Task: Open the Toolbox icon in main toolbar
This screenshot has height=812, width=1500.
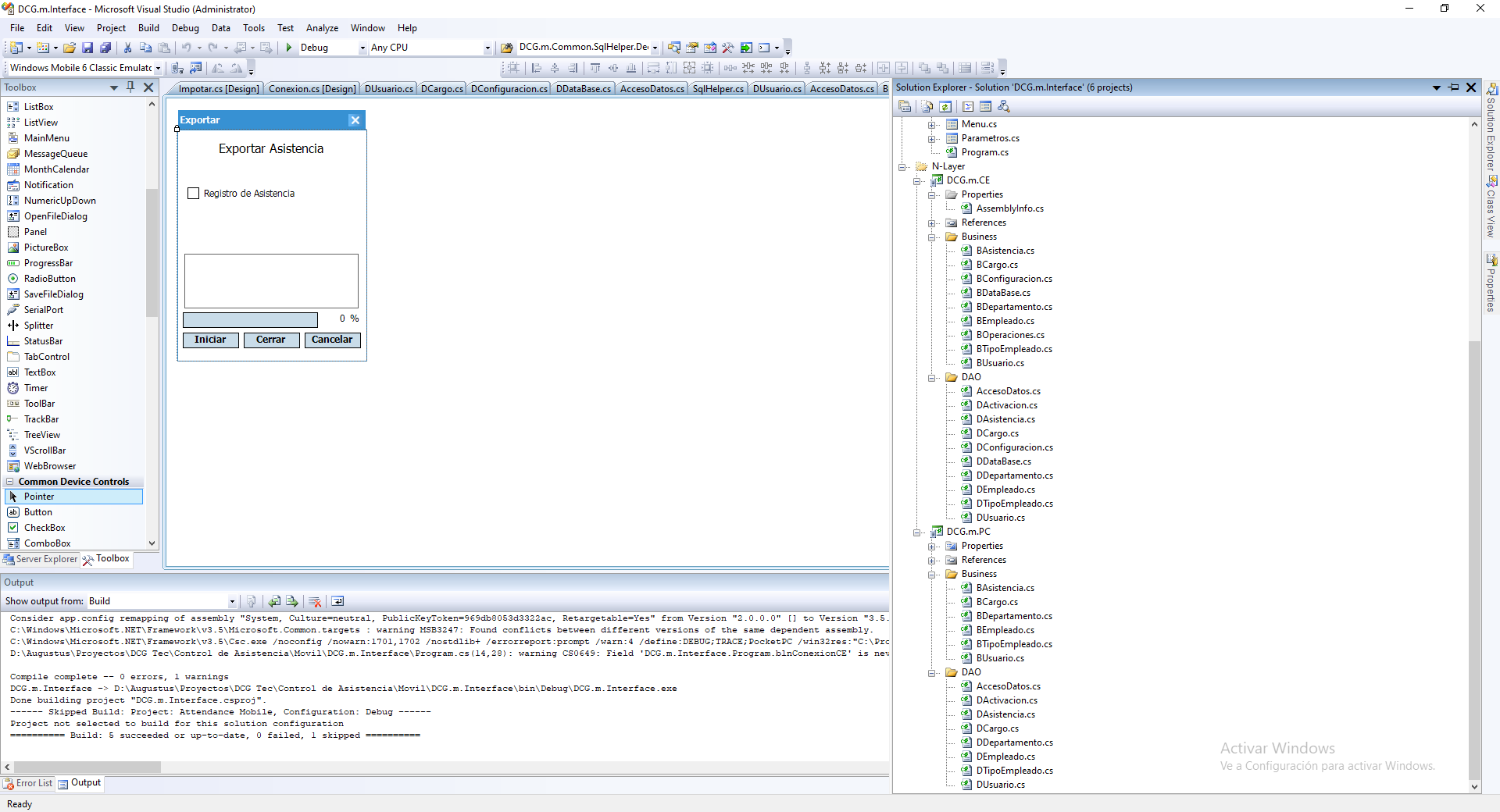Action: click(728, 48)
